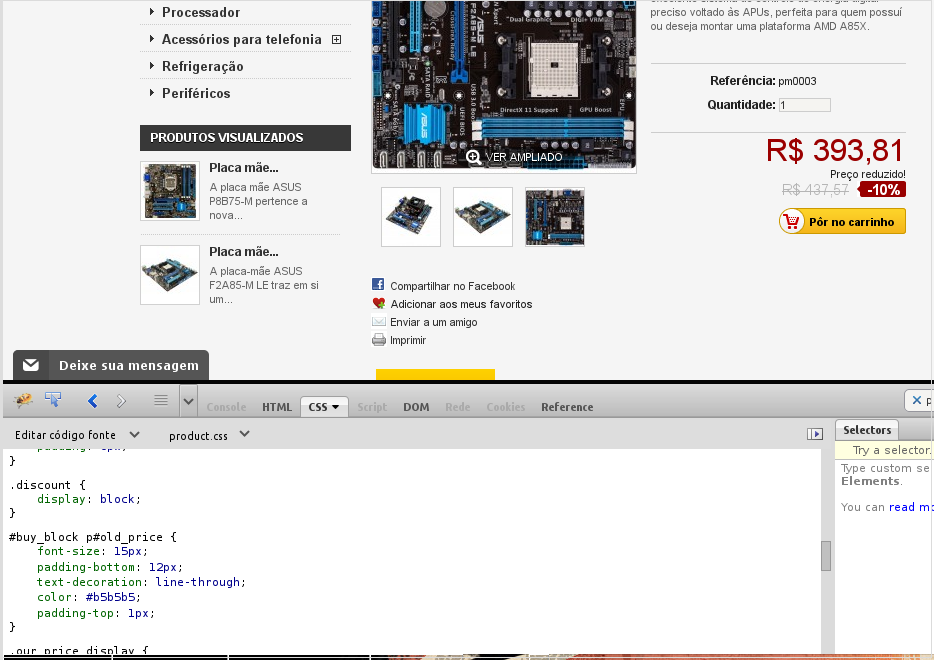934x660 pixels.
Task: Click the zoom magnifier icon on product image
Action: tap(474, 157)
